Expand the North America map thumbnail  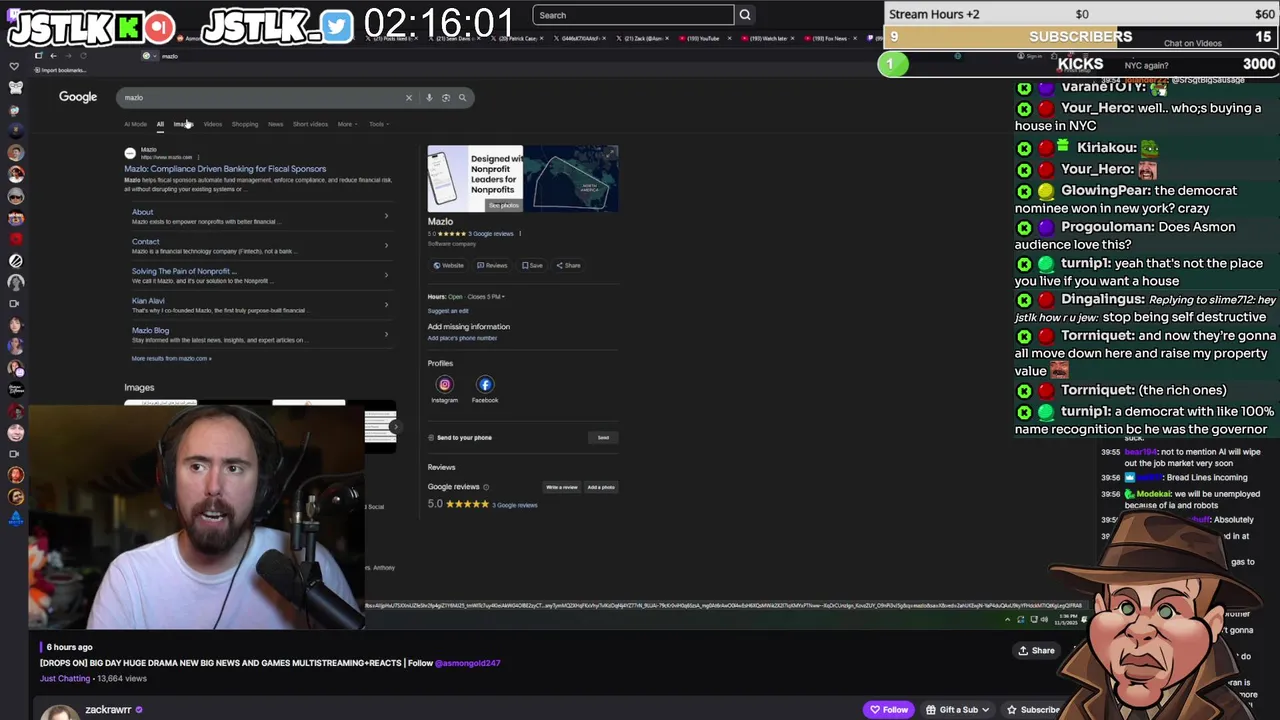571,179
